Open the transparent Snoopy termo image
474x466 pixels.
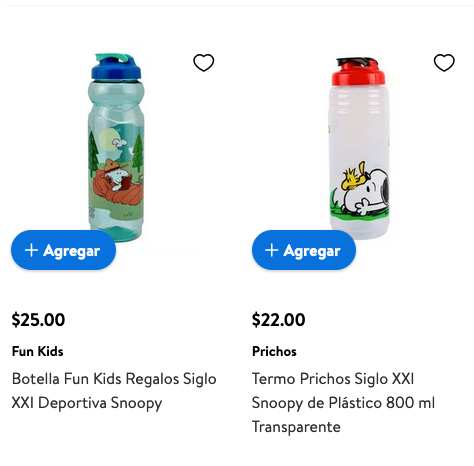pyautogui.click(x=360, y=147)
